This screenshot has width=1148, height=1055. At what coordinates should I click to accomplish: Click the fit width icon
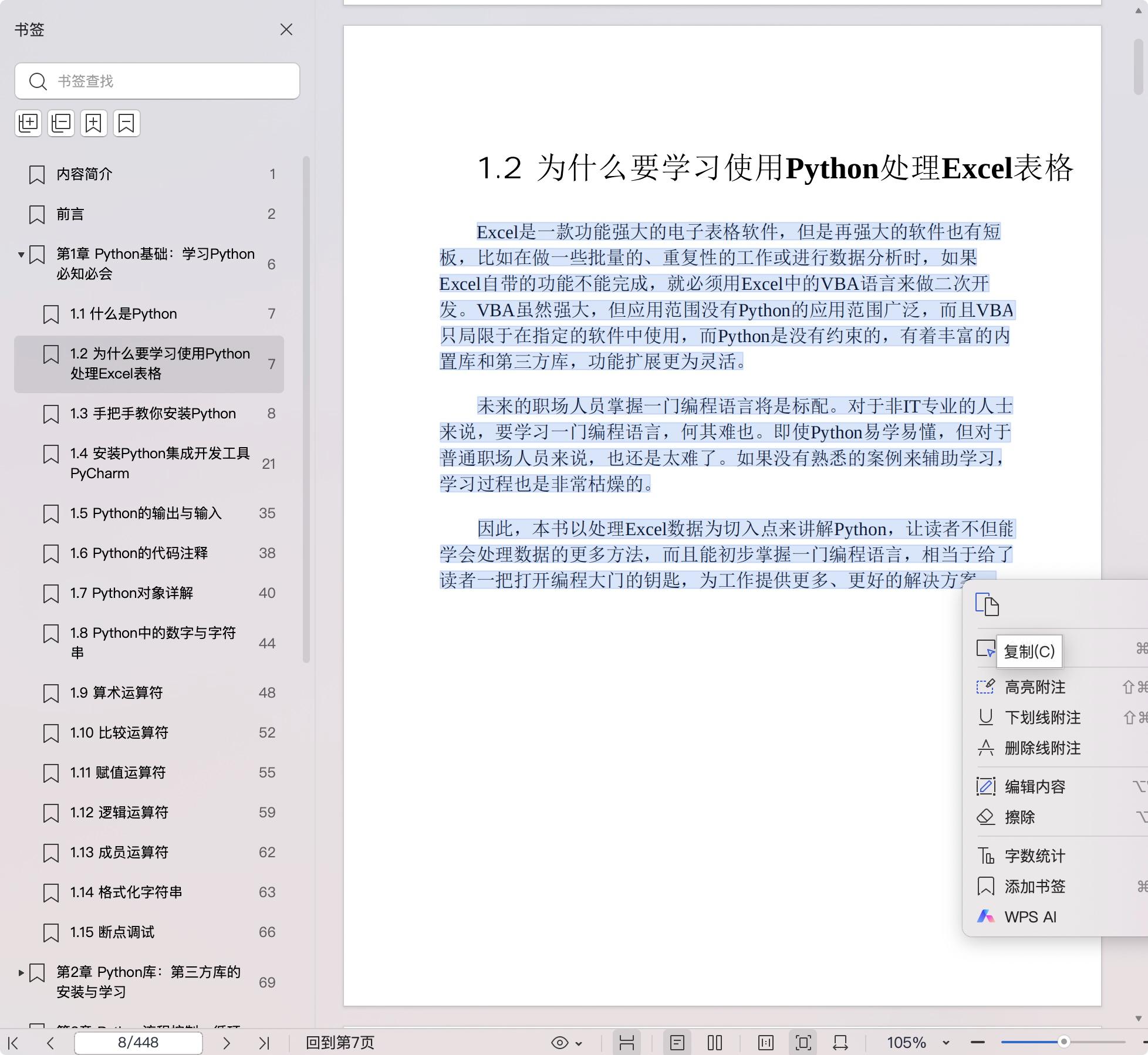pyautogui.click(x=840, y=1043)
